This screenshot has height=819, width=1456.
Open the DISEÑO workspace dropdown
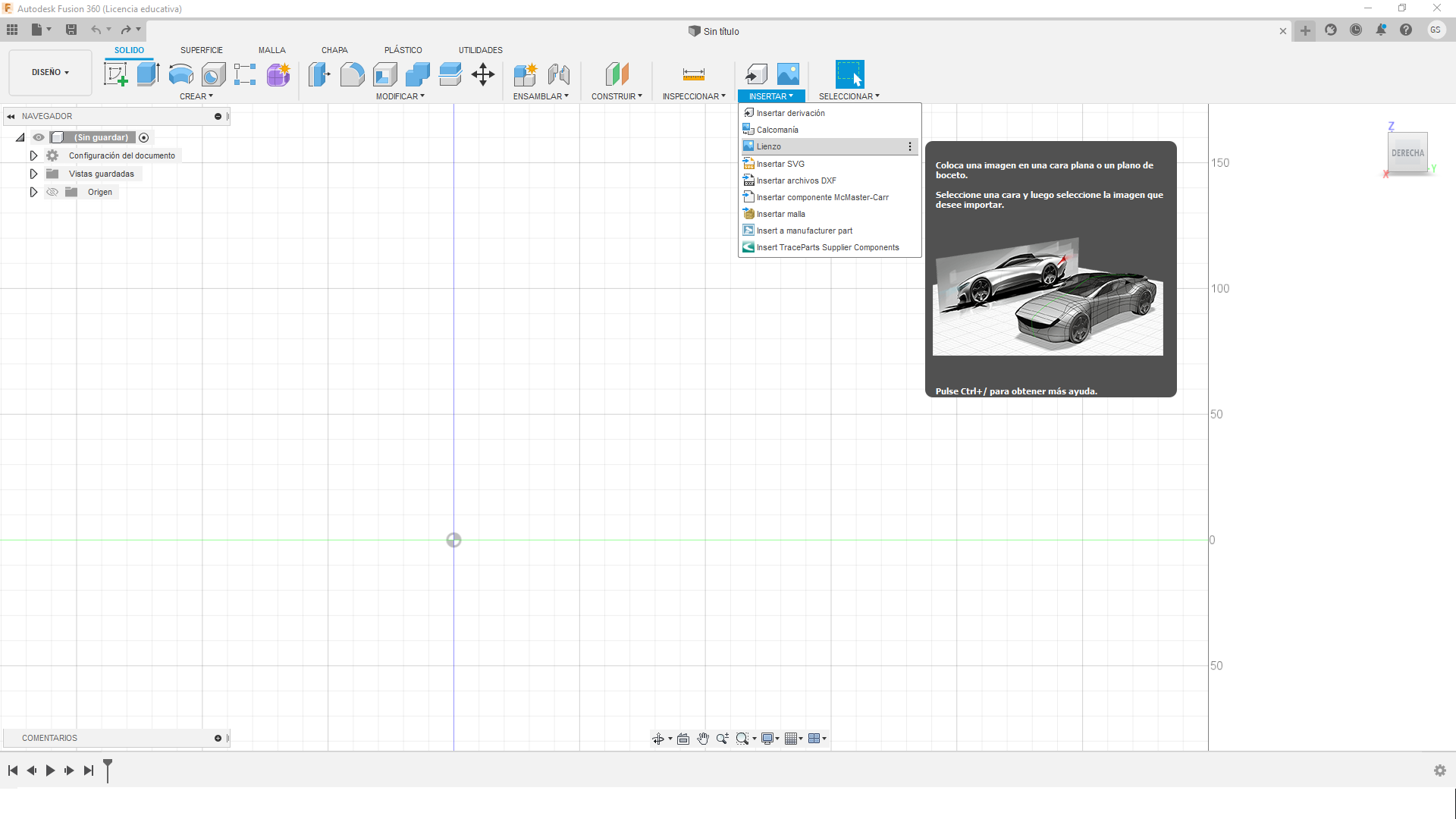(x=50, y=73)
